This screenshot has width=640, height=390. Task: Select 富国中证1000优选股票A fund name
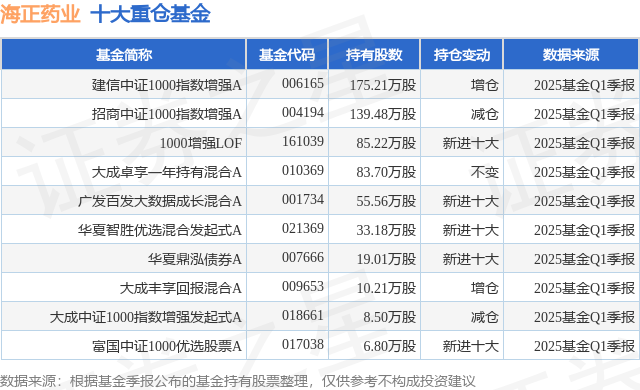167,346
